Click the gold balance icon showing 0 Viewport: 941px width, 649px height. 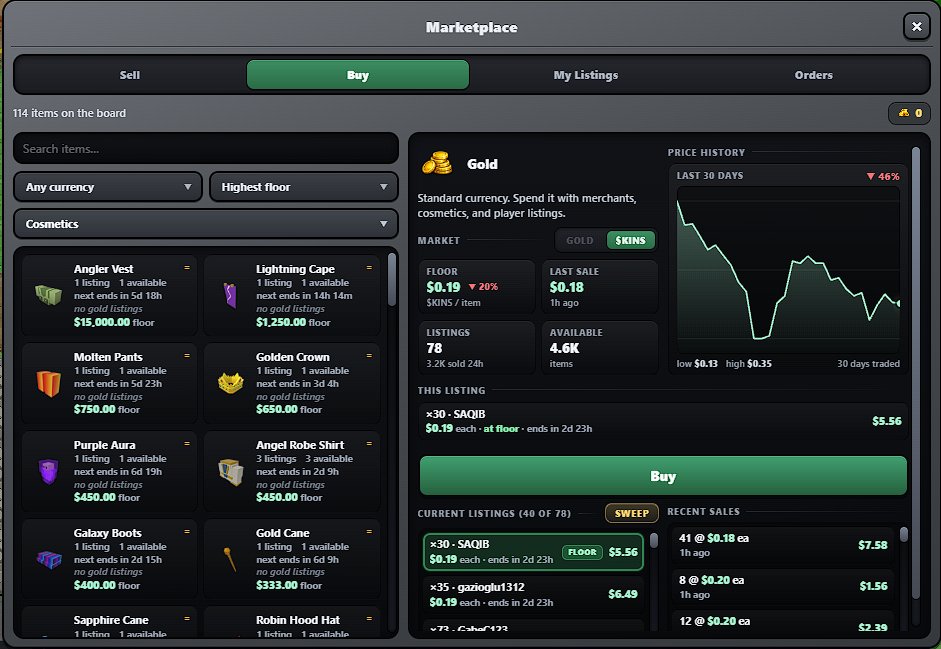click(x=904, y=113)
